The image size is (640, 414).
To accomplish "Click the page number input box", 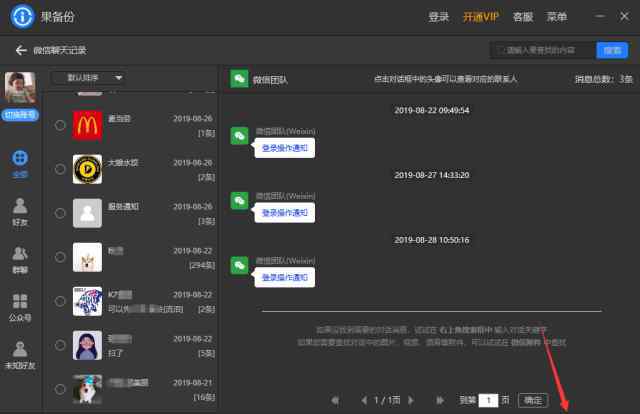I will tap(488, 400).
